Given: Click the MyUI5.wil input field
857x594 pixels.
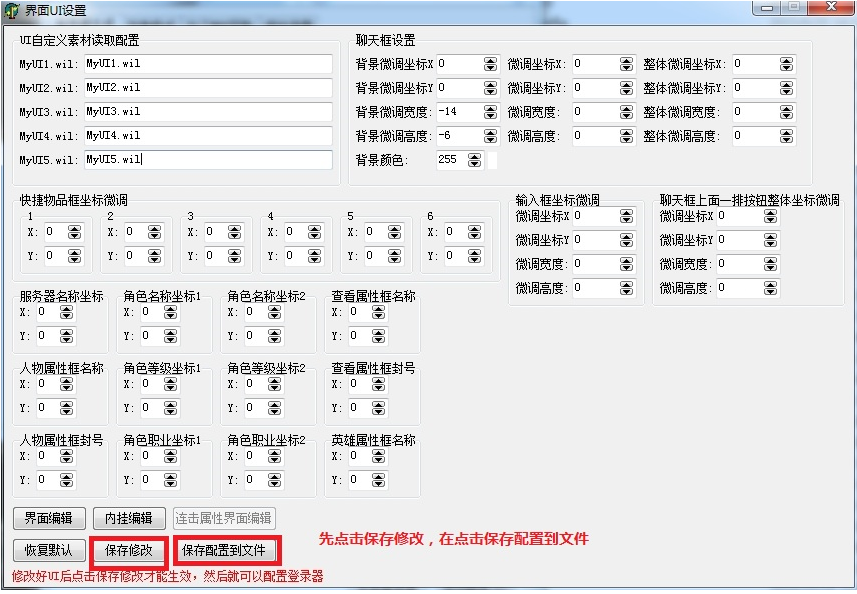Looking at the screenshot, I should tap(208, 160).
